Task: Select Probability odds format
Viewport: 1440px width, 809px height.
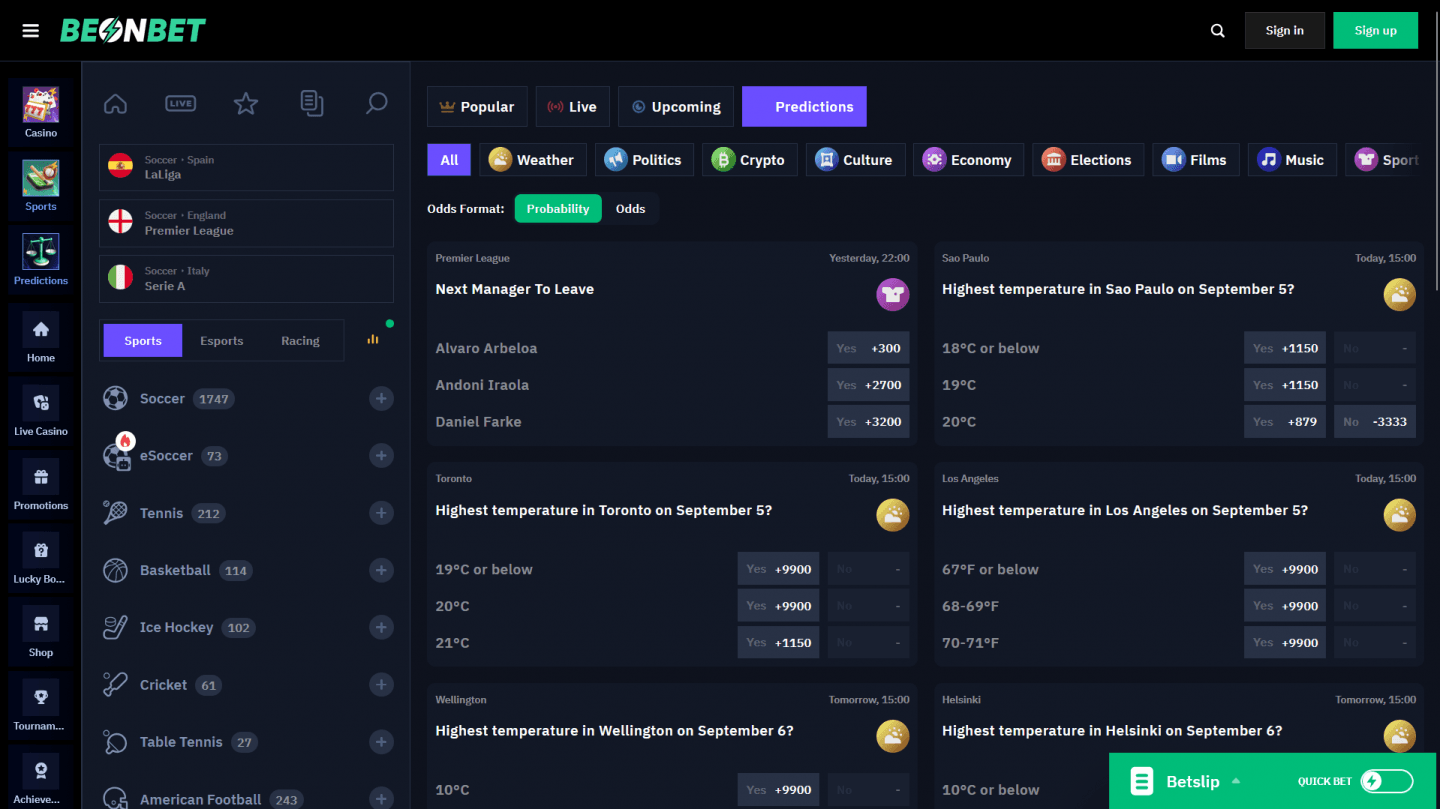Action: click(558, 209)
